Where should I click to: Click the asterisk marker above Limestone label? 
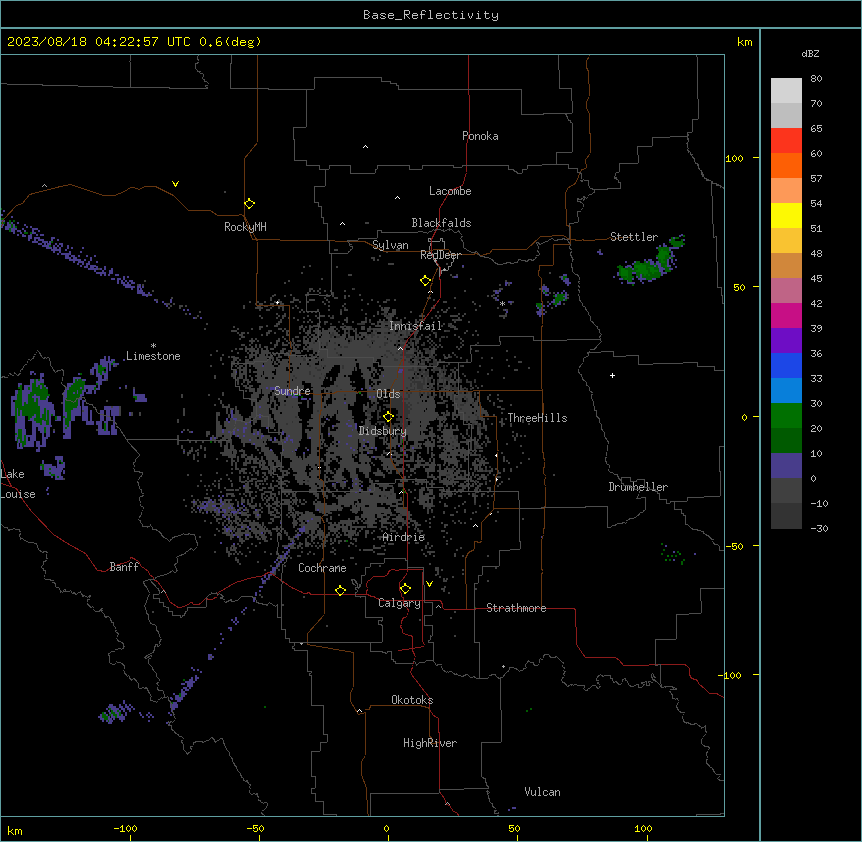[x=153, y=346]
